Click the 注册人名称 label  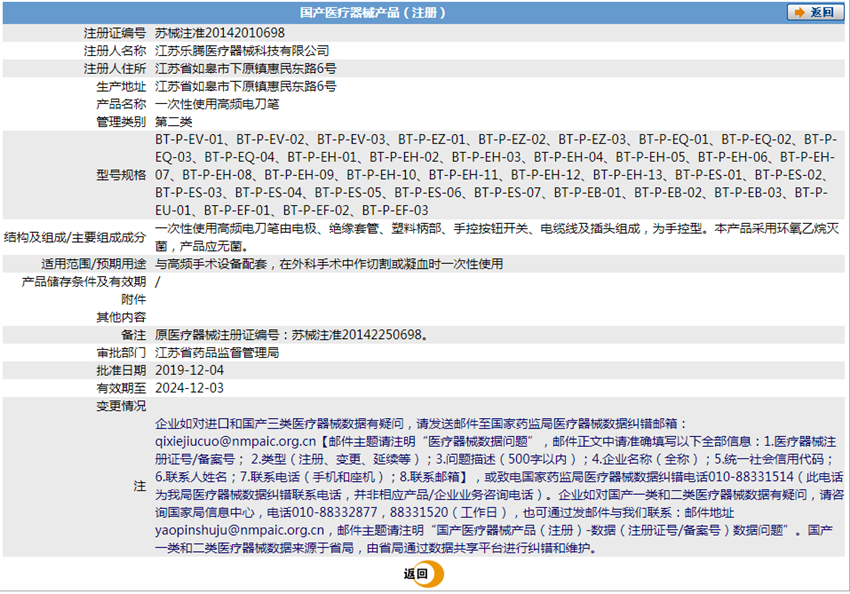coord(115,51)
